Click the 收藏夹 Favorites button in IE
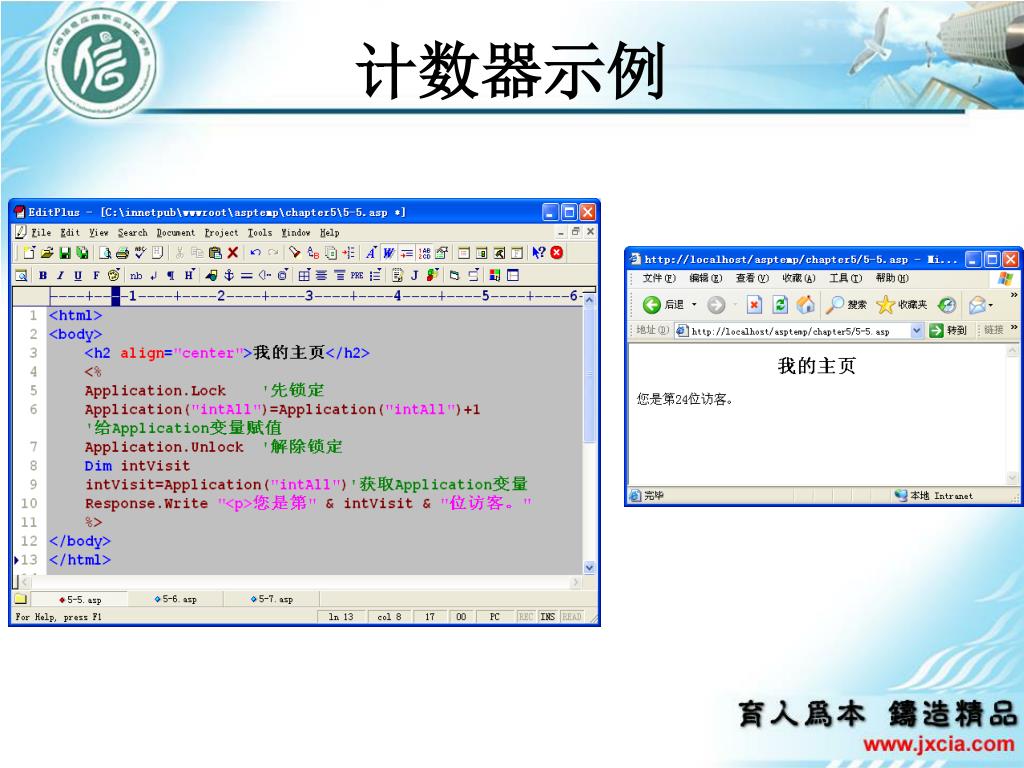This screenshot has height=768, width=1024. (901, 304)
